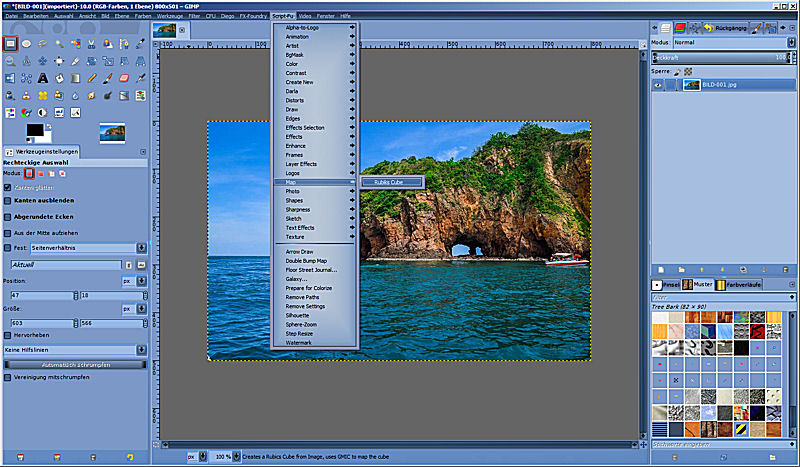Select the Blur/Sharpen droplet tool
This screenshot has width=800, height=467.
[76, 95]
